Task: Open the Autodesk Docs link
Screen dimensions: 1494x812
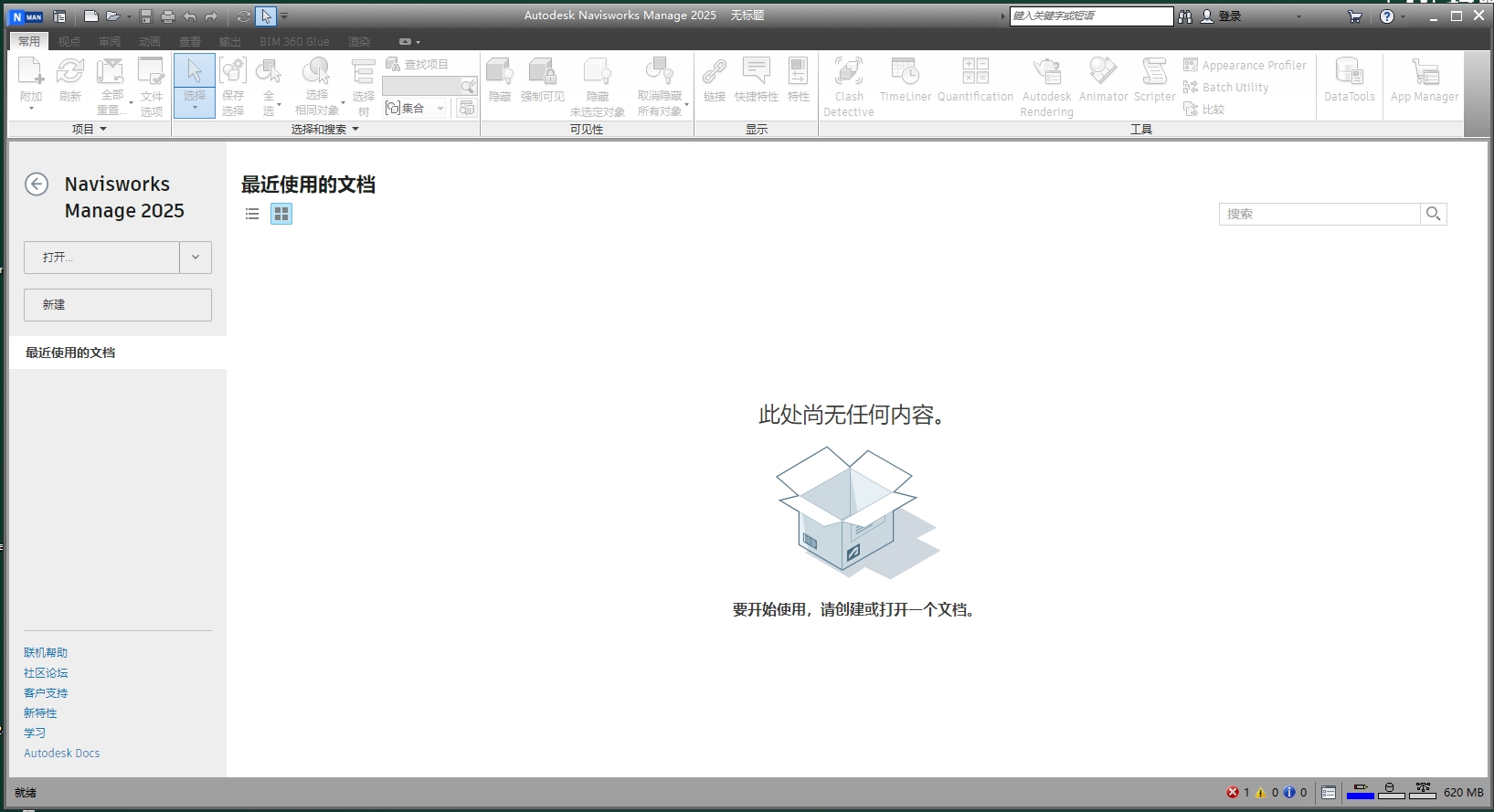Action: 62,753
